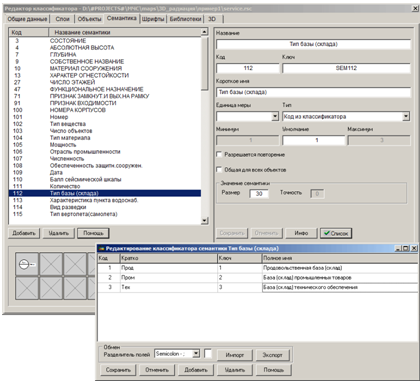Click the Размер field showing 30
Image resolution: width=420 pixels, height=381 pixels.
(x=259, y=193)
